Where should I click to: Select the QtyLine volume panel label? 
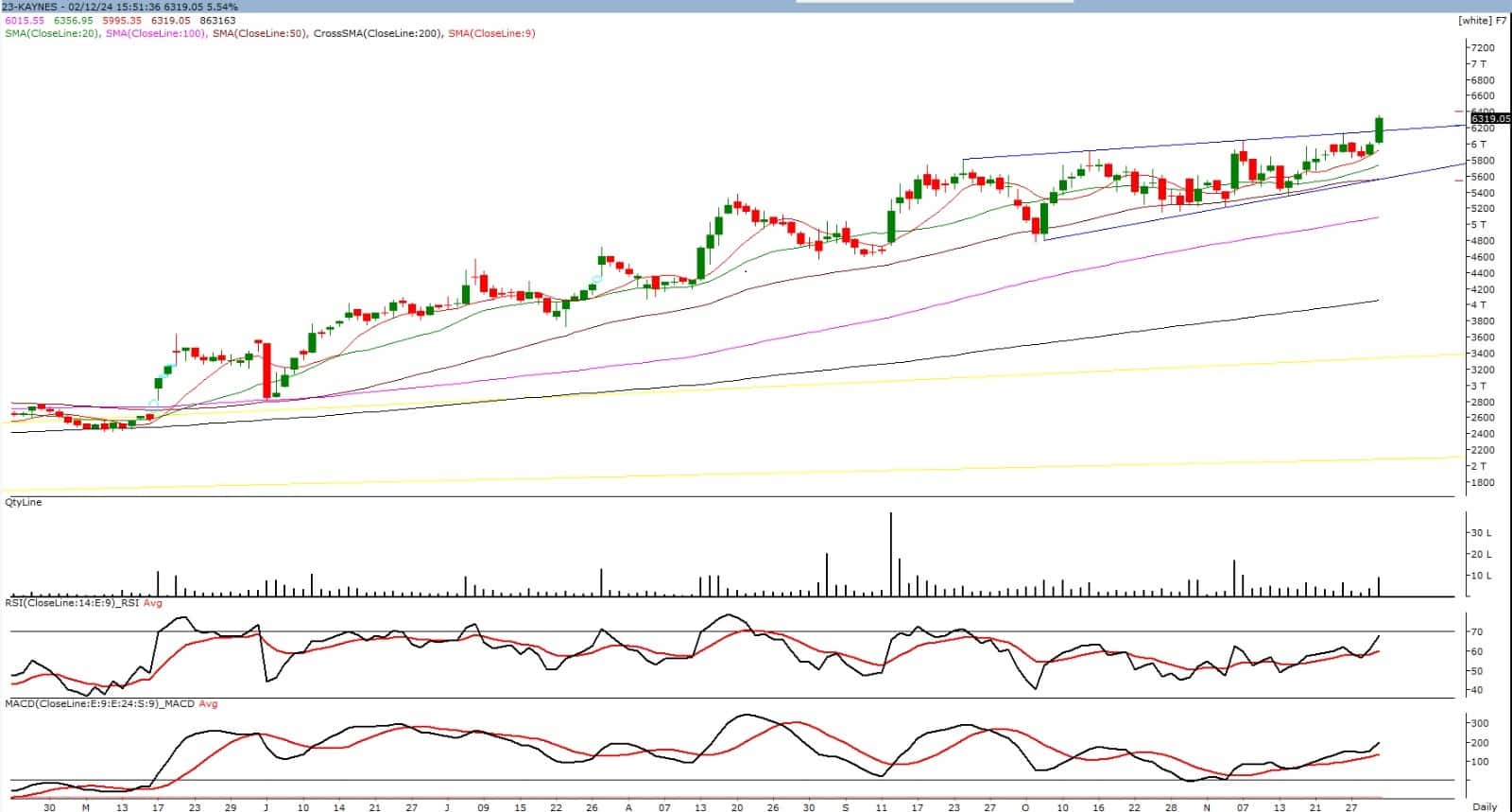[24, 503]
